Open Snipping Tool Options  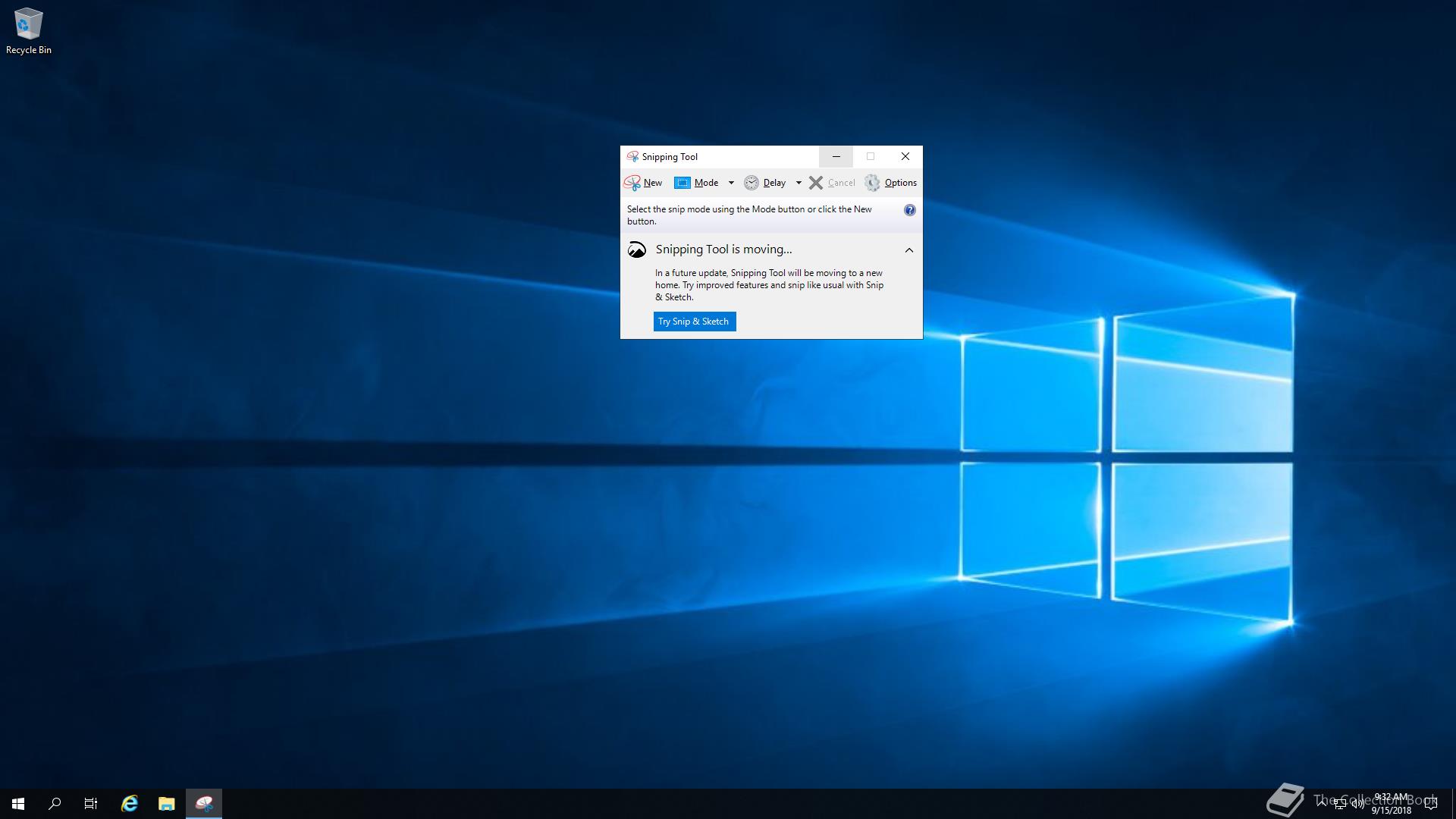point(891,183)
